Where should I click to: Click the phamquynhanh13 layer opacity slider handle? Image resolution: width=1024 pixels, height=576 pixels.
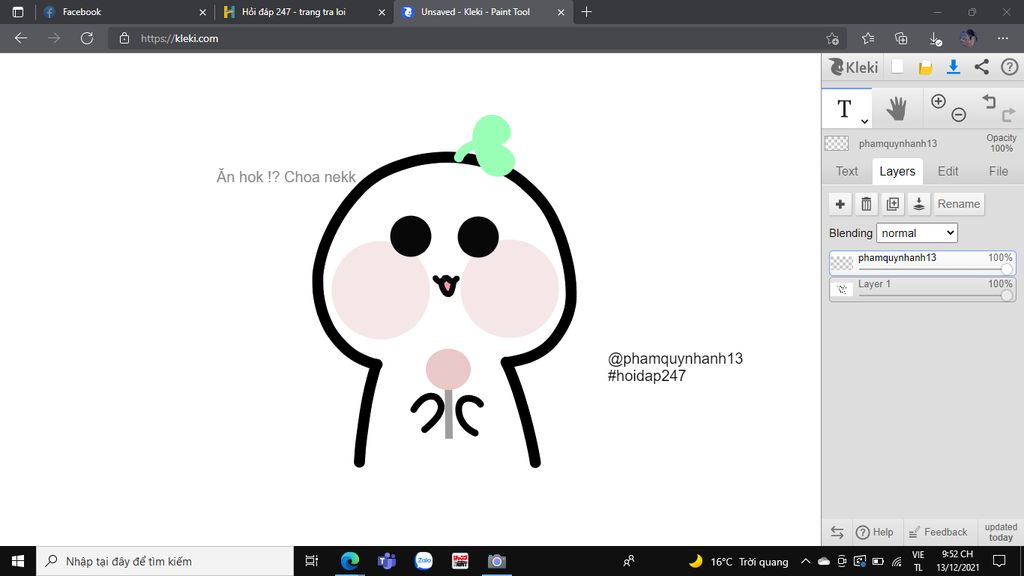pos(1006,269)
